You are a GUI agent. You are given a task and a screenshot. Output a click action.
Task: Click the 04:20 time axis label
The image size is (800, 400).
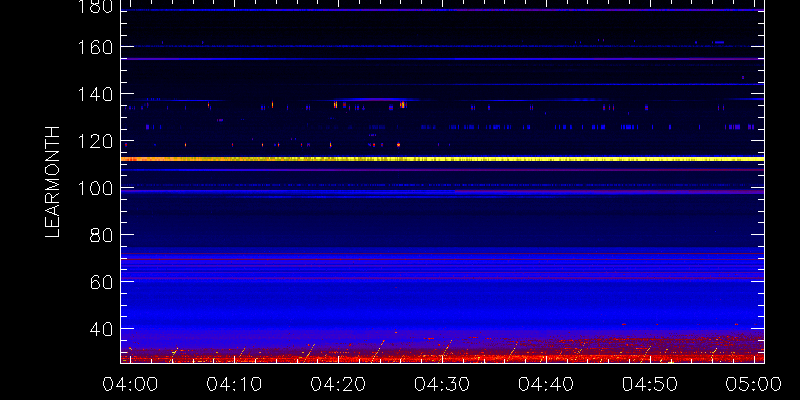pyautogui.click(x=338, y=384)
